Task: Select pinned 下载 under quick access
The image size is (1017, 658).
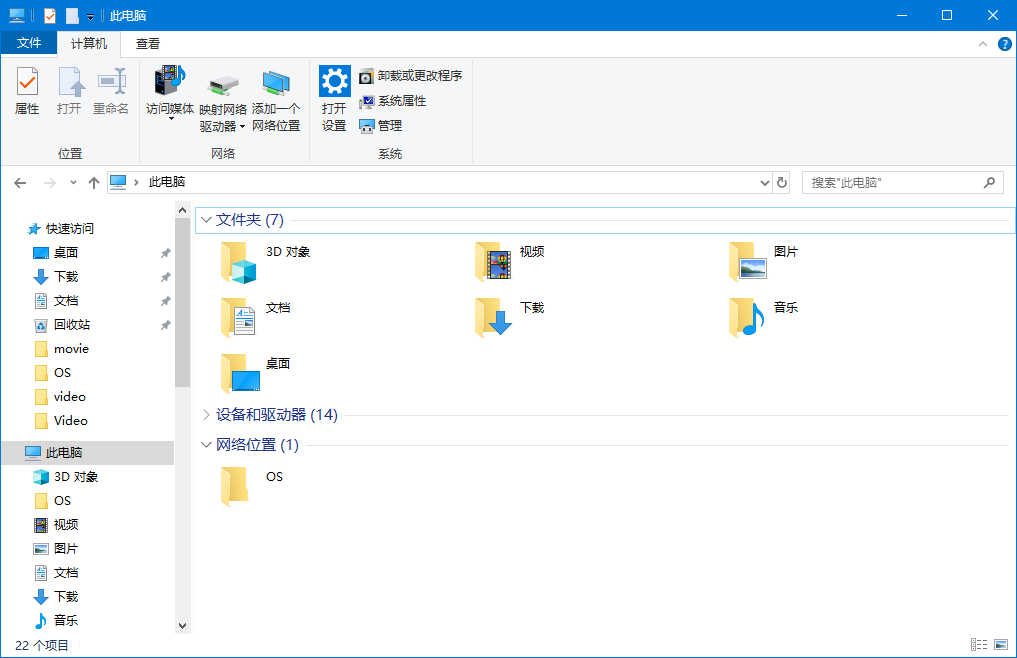Action: click(66, 276)
